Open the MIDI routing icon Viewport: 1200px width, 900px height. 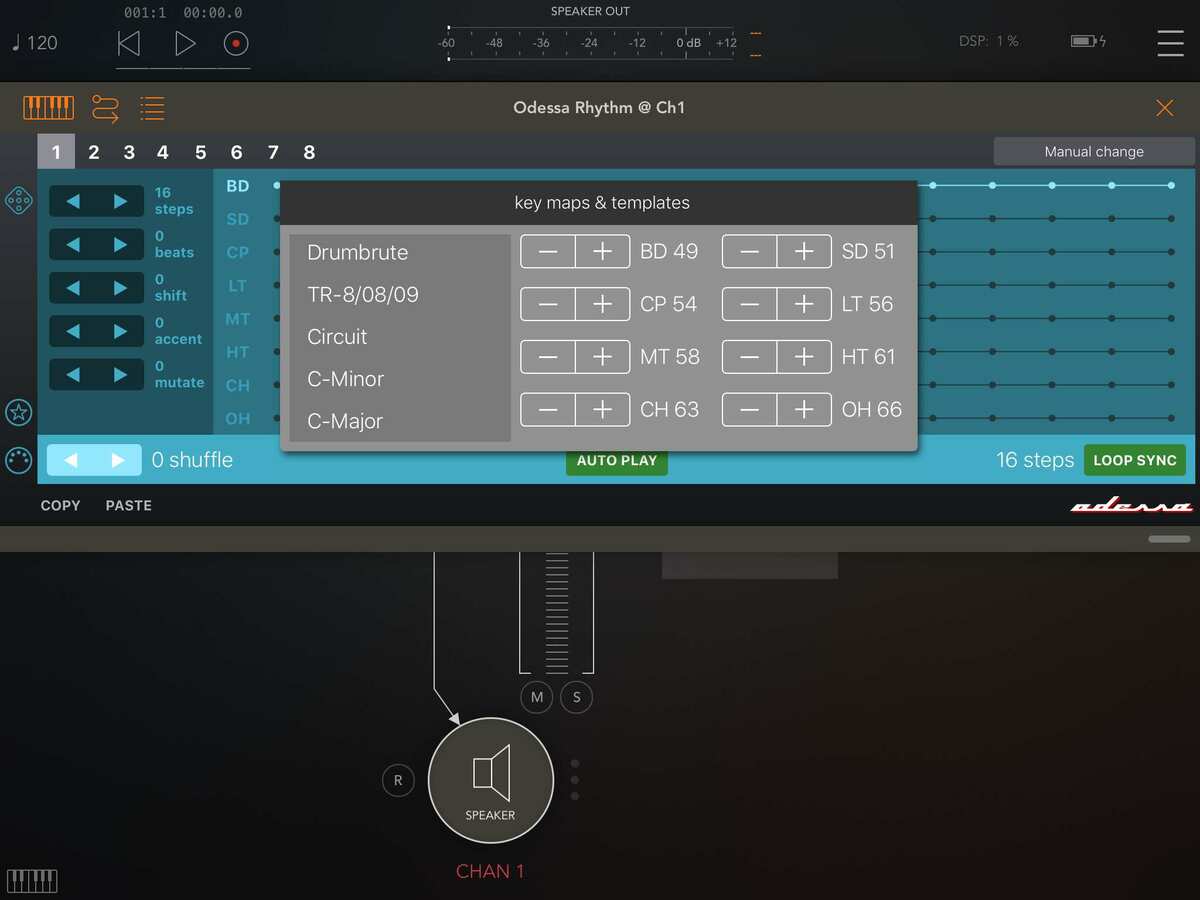[105, 108]
